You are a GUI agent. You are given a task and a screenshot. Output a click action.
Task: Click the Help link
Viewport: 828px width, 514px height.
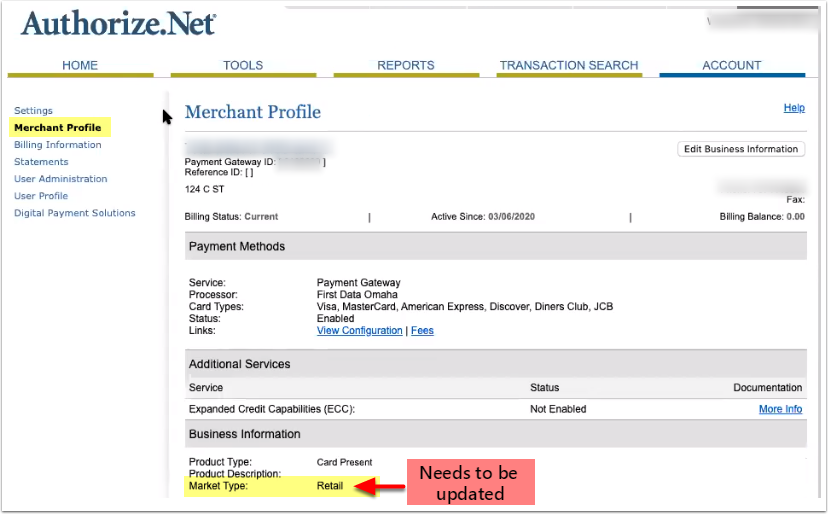click(794, 108)
